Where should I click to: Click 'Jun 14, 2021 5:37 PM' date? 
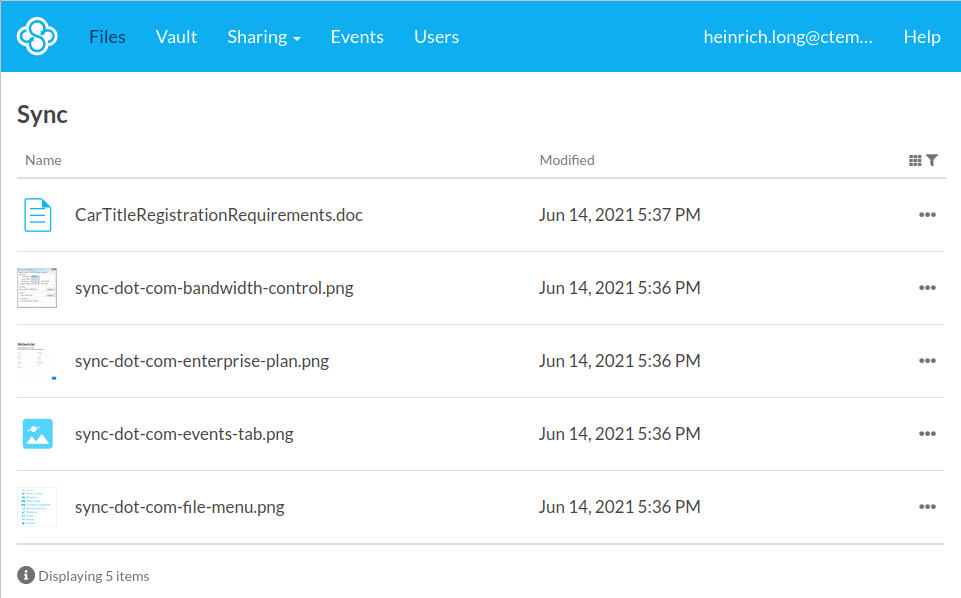[620, 215]
